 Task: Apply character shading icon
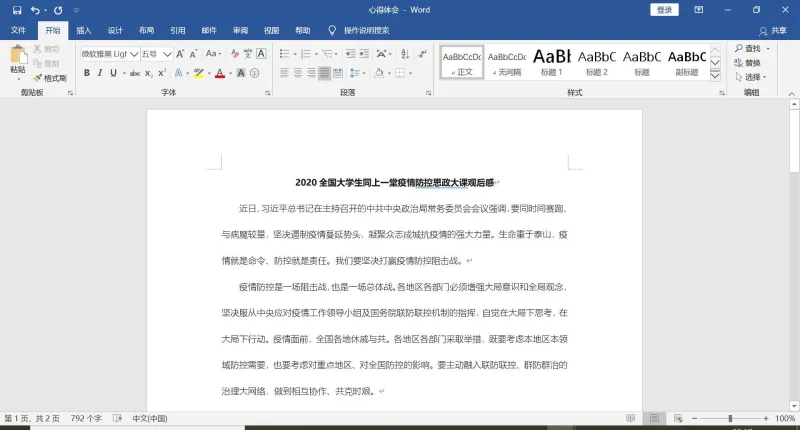241,73
